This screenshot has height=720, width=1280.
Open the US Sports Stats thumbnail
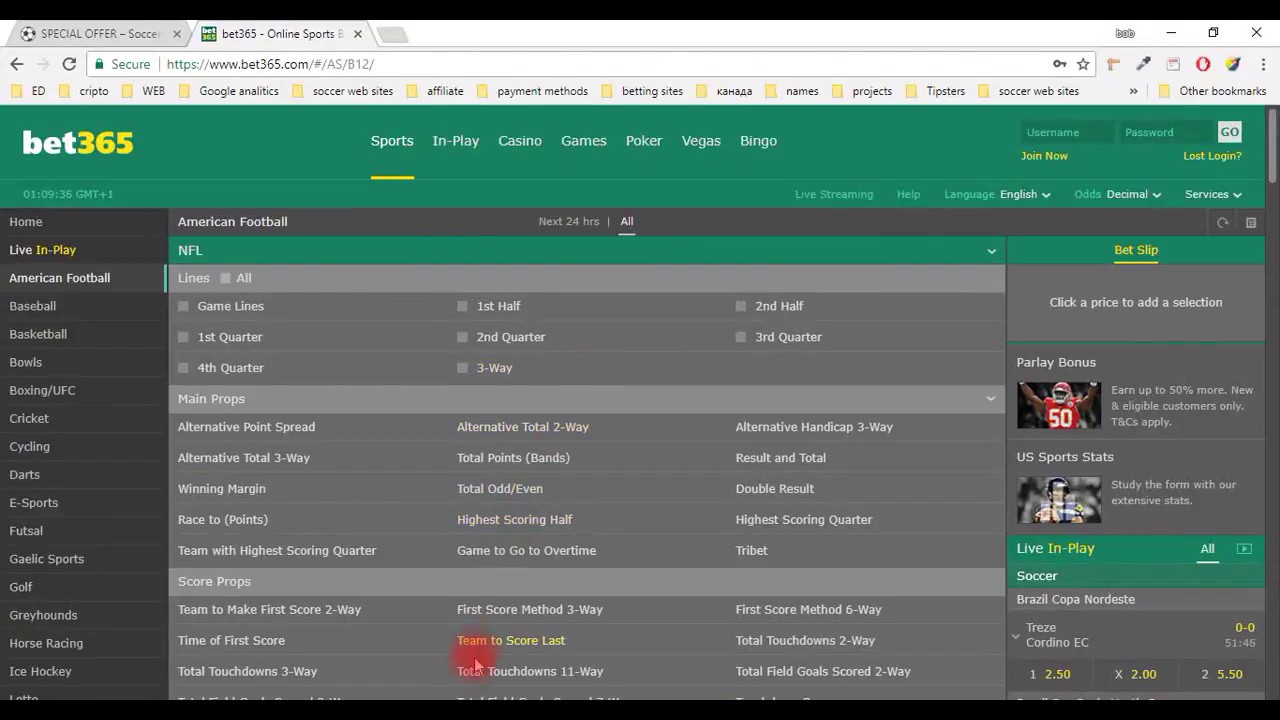coord(1058,499)
